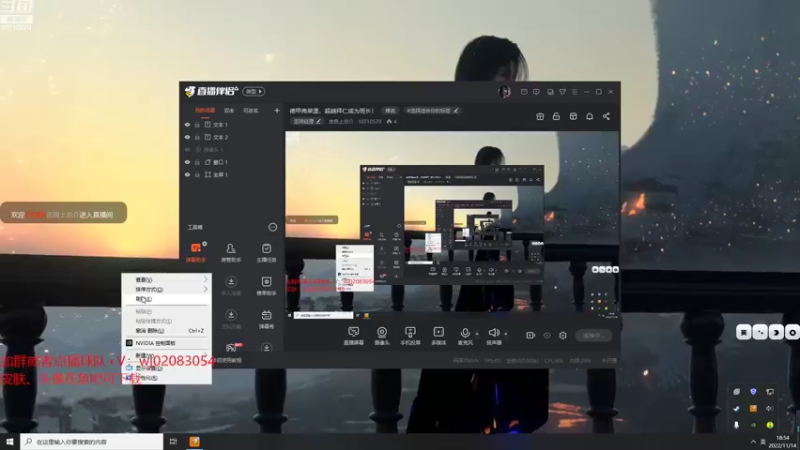
Task: Expand the 排序方式 submenu arrow
Action: (x=205, y=289)
